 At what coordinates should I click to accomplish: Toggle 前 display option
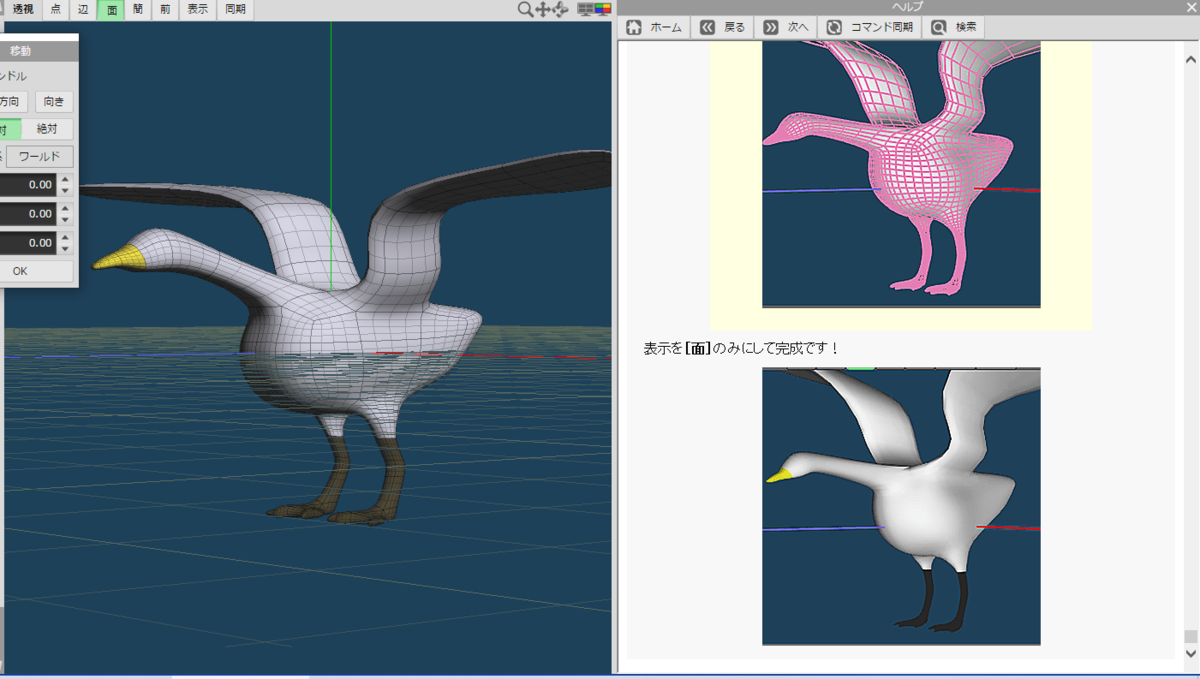[165, 10]
